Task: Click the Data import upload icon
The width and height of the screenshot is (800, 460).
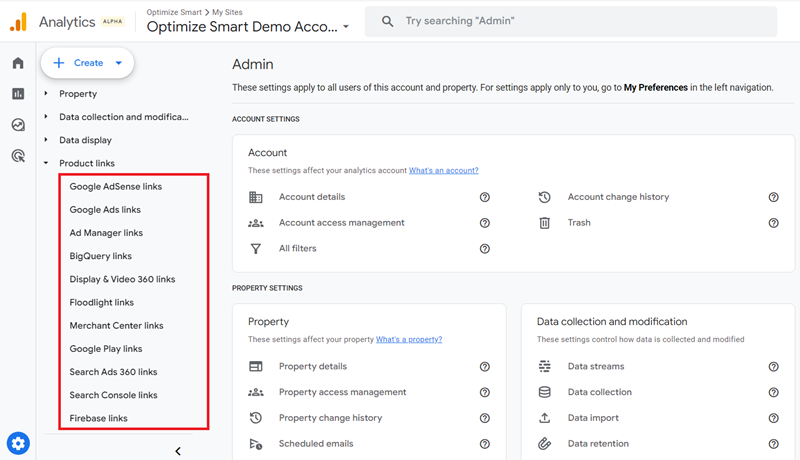Action: click(544, 418)
